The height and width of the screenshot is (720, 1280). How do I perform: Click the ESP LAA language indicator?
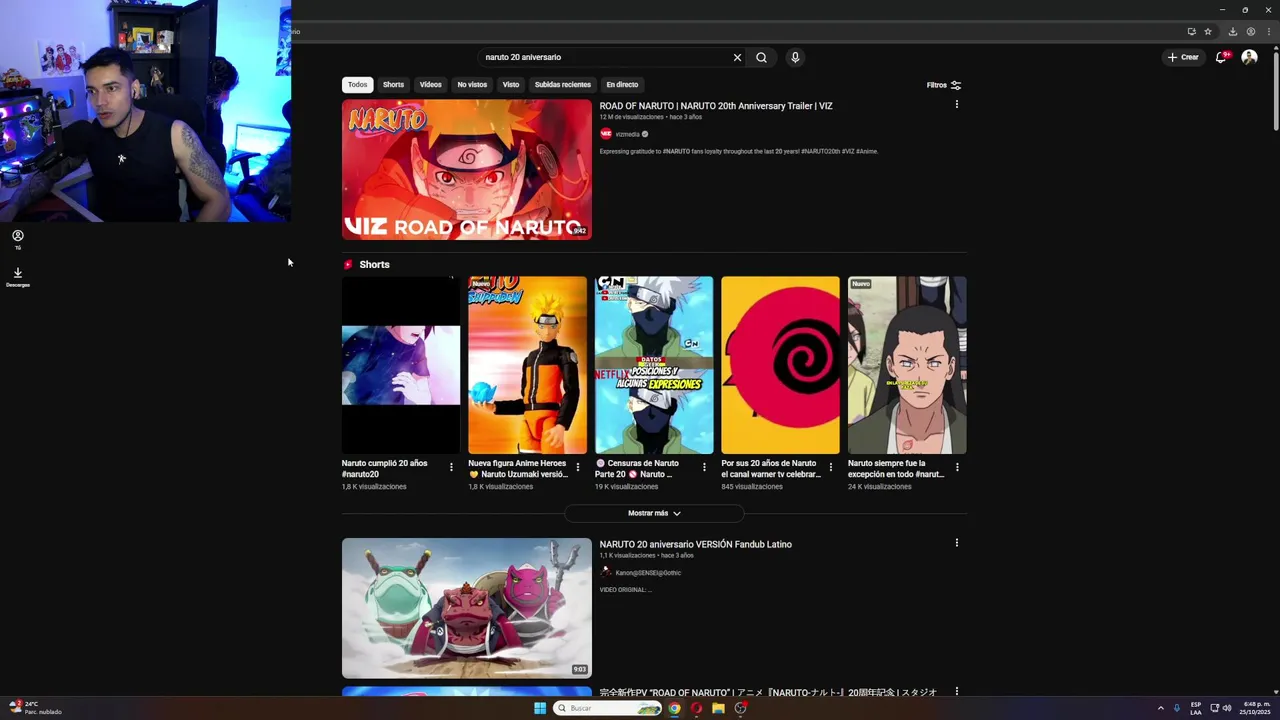[1196, 708]
